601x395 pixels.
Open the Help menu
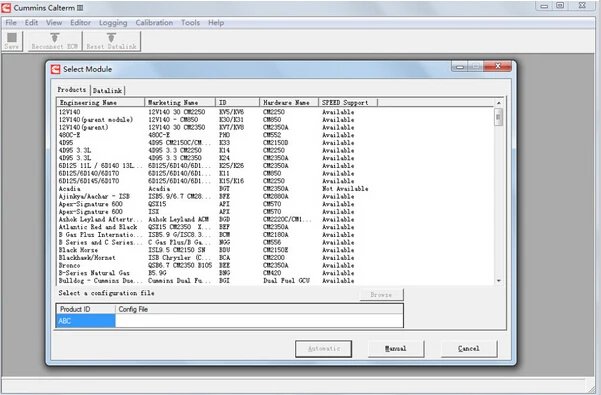(x=216, y=23)
